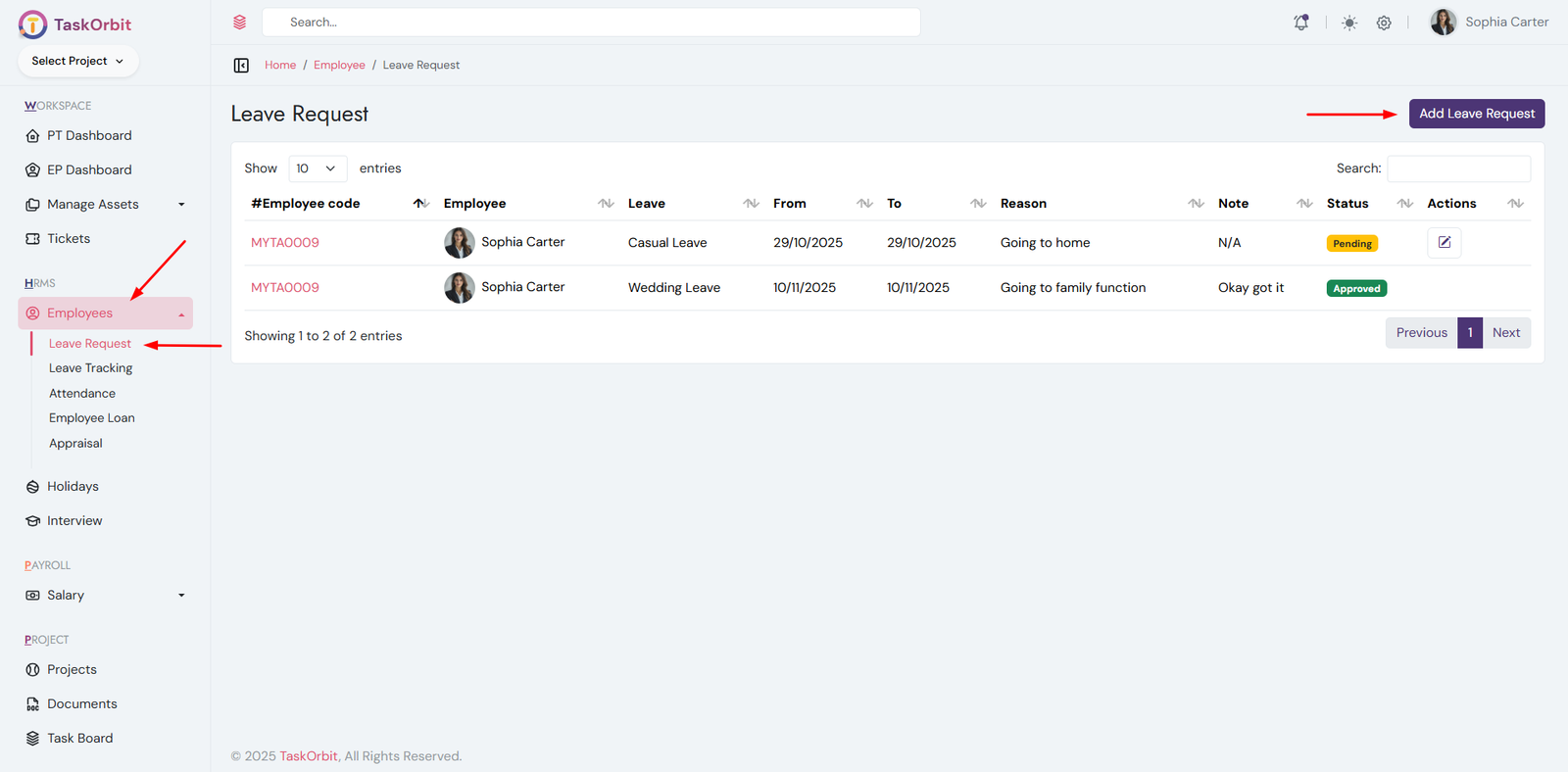
Task: Click TaskOrbit link in footer
Action: tap(309, 756)
